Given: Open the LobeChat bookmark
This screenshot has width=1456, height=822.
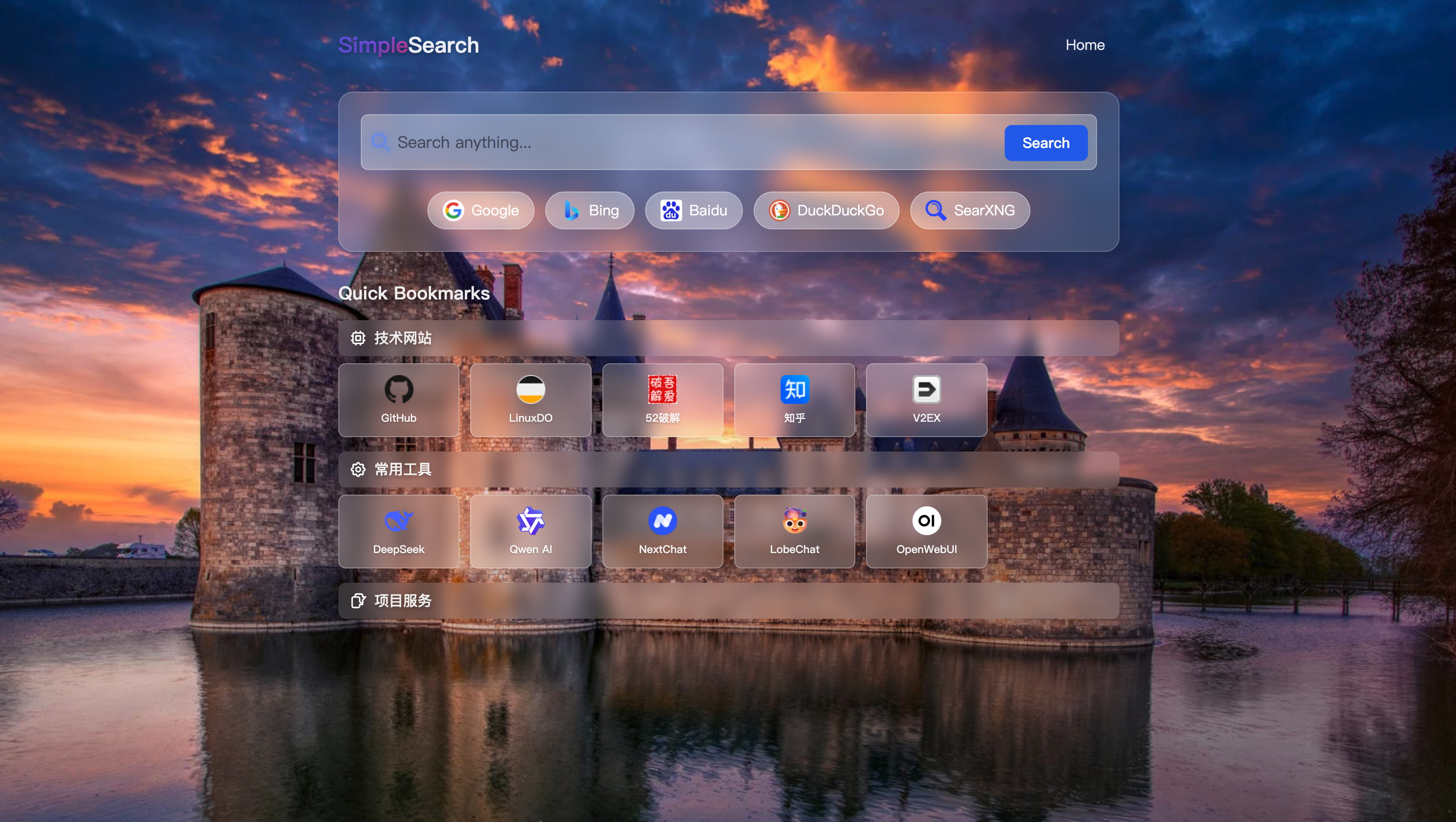Looking at the screenshot, I should pyautogui.click(x=794, y=531).
